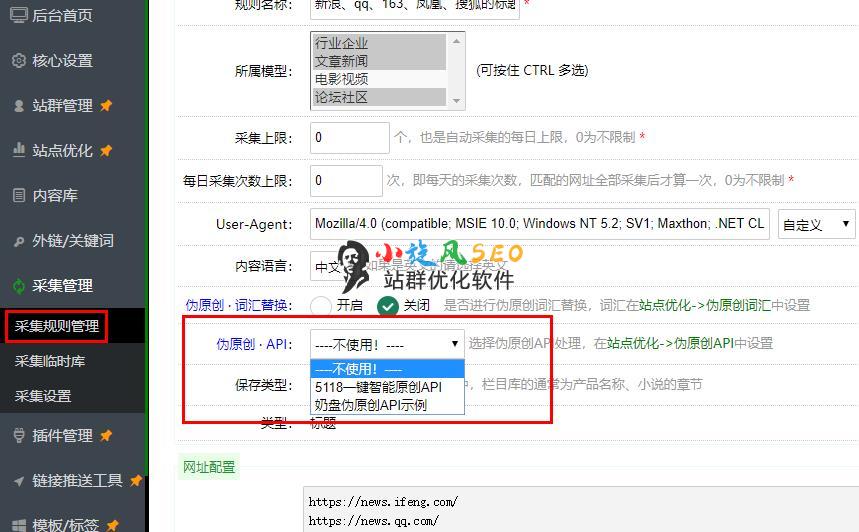Open the 伪原创 API dropdown
Screen dimensions: 859x532
tap(387, 344)
